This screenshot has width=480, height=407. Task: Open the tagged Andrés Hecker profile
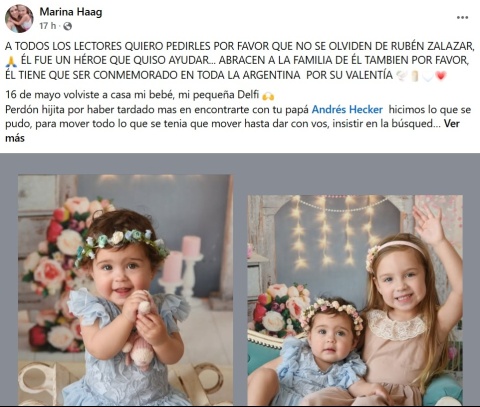(x=347, y=110)
